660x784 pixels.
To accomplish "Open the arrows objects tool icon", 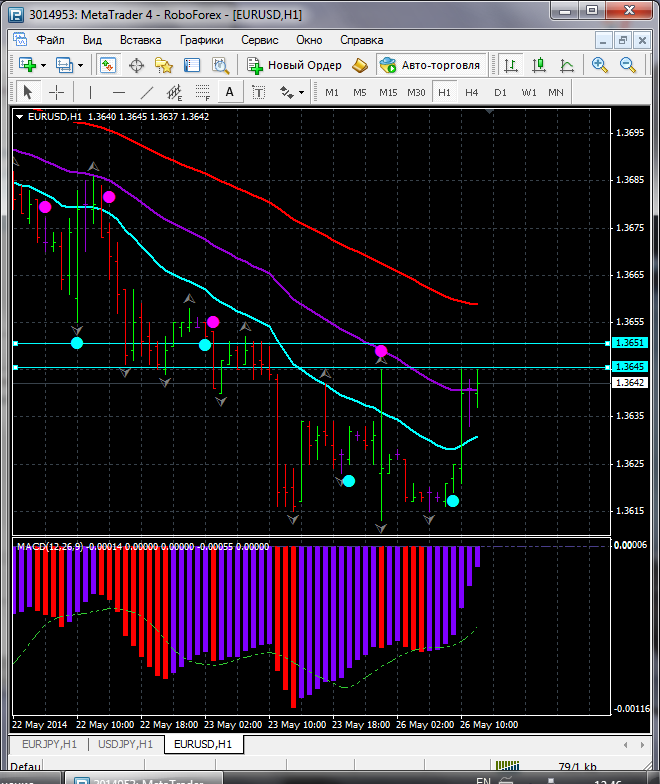I will pyautogui.click(x=286, y=92).
